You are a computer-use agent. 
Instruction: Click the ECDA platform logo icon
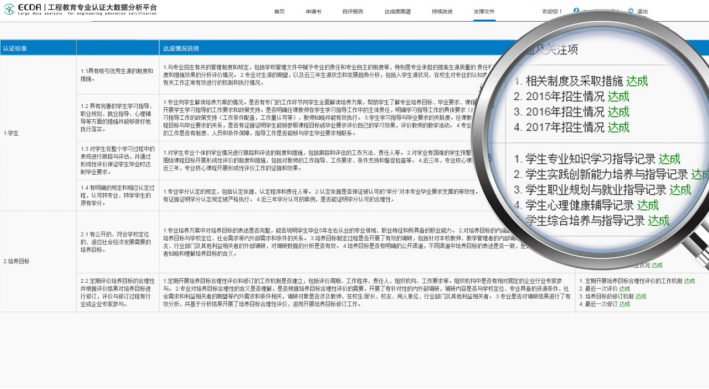pos(9,9)
